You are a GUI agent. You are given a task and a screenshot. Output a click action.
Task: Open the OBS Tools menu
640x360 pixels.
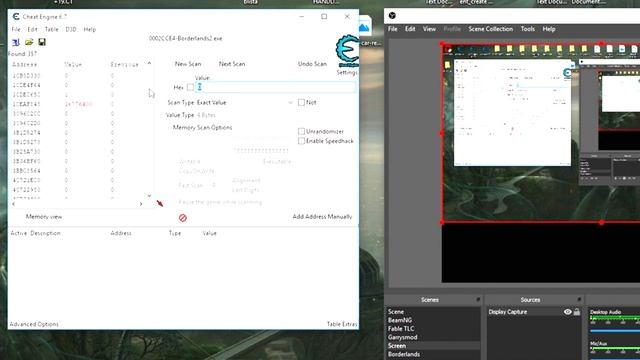(x=527, y=29)
